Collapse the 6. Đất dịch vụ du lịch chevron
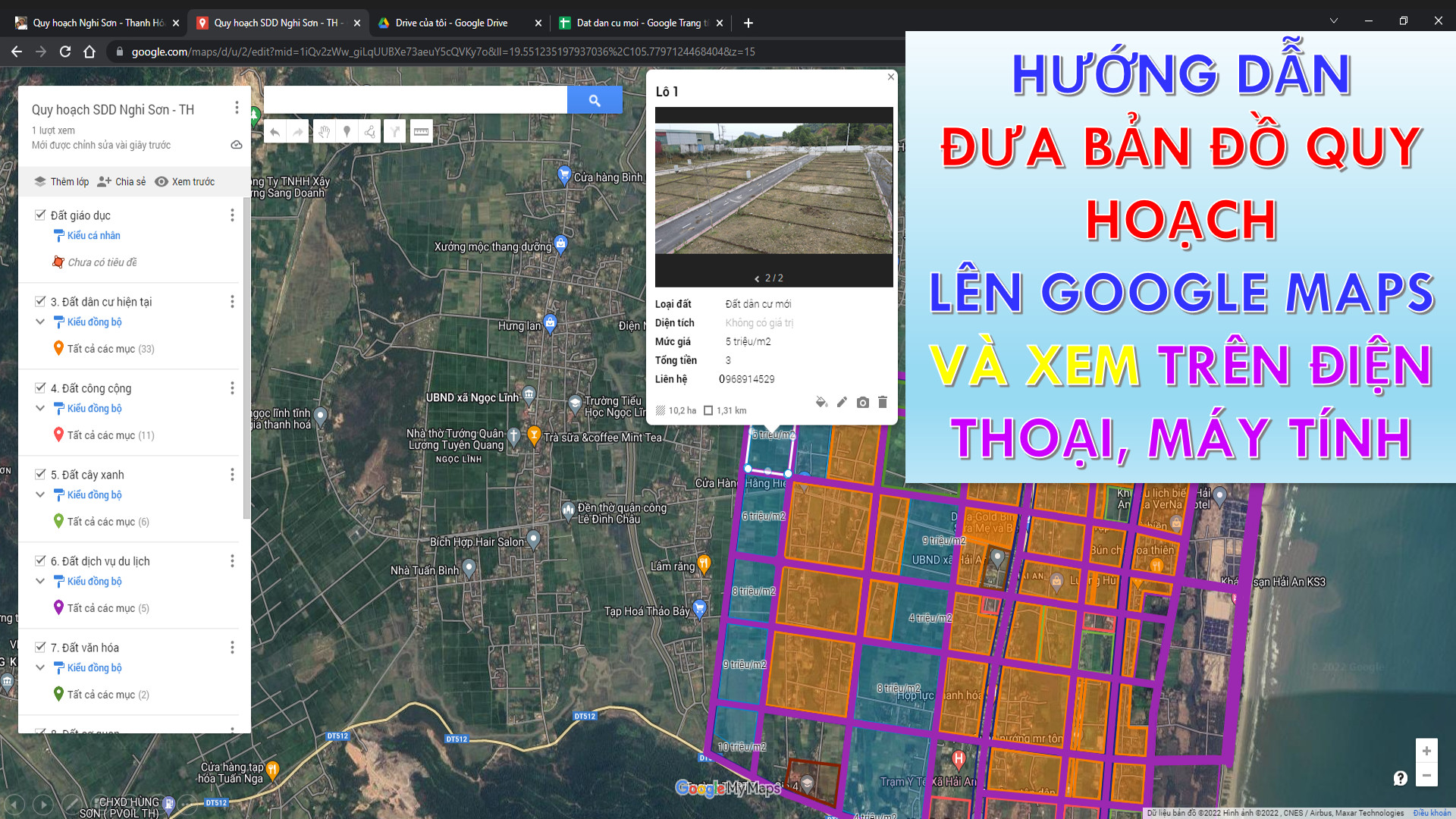The height and width of the screenshot is (819, 1456). click(40, 581)
